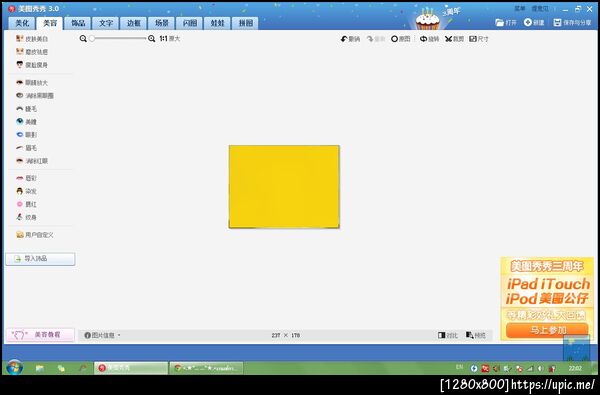Click the 预览 preview button in status bar
The height and width of the screenshot is (395, 600).
click(x=476, y=335)
